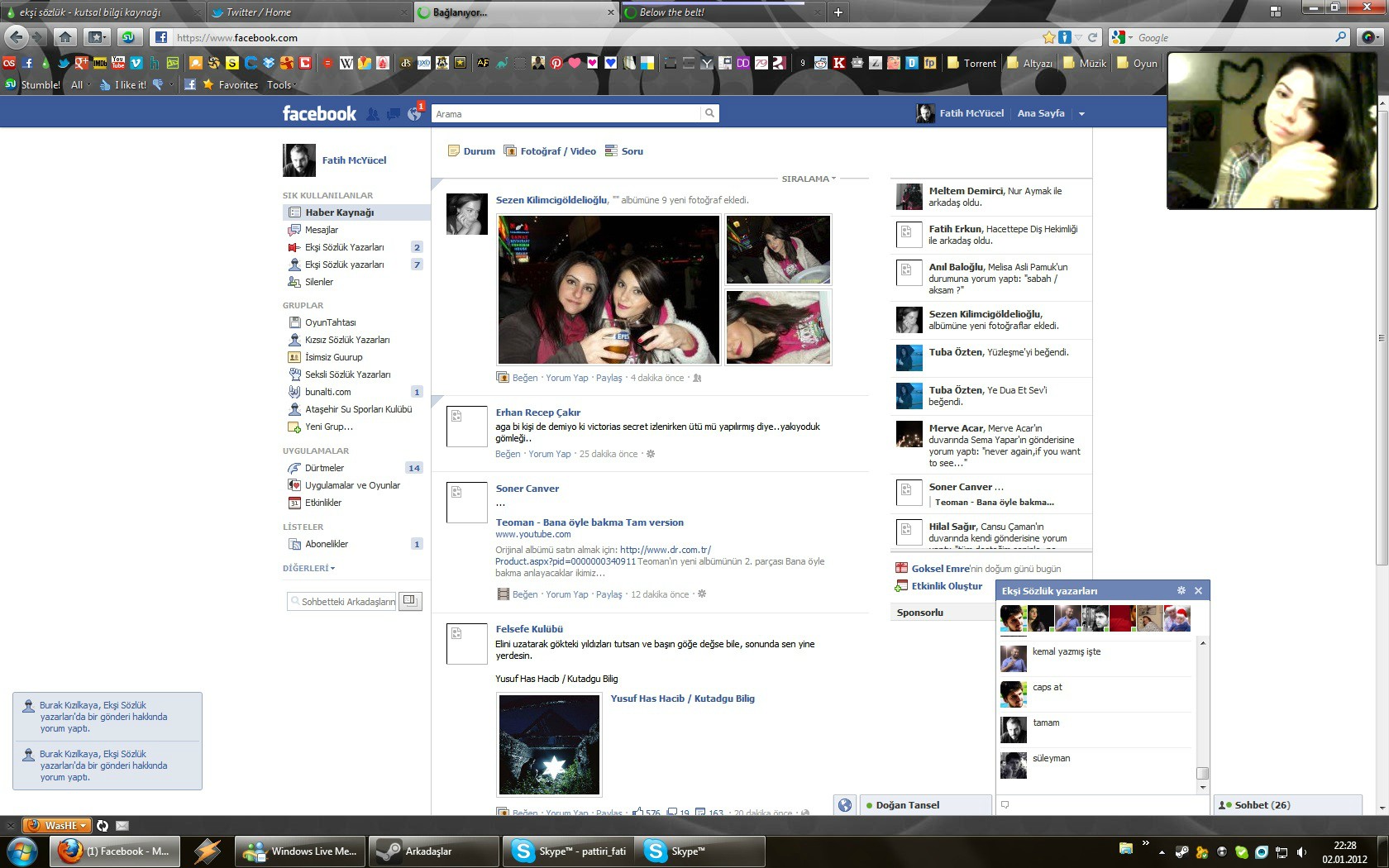Open the Google+ bookmark icon
Screen dimensions: 1389x868
tap(81, 63)
